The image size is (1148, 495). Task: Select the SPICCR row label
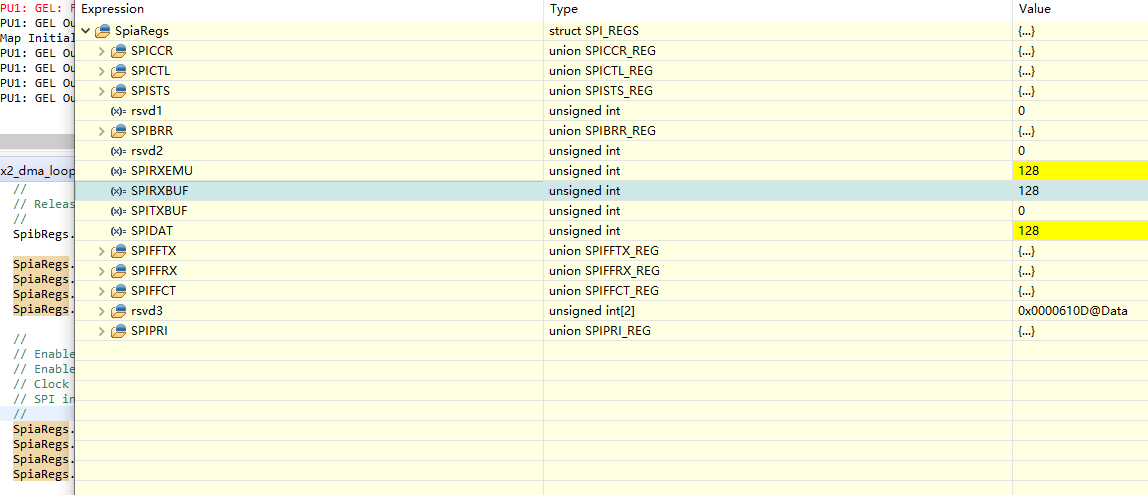[152, 51]
